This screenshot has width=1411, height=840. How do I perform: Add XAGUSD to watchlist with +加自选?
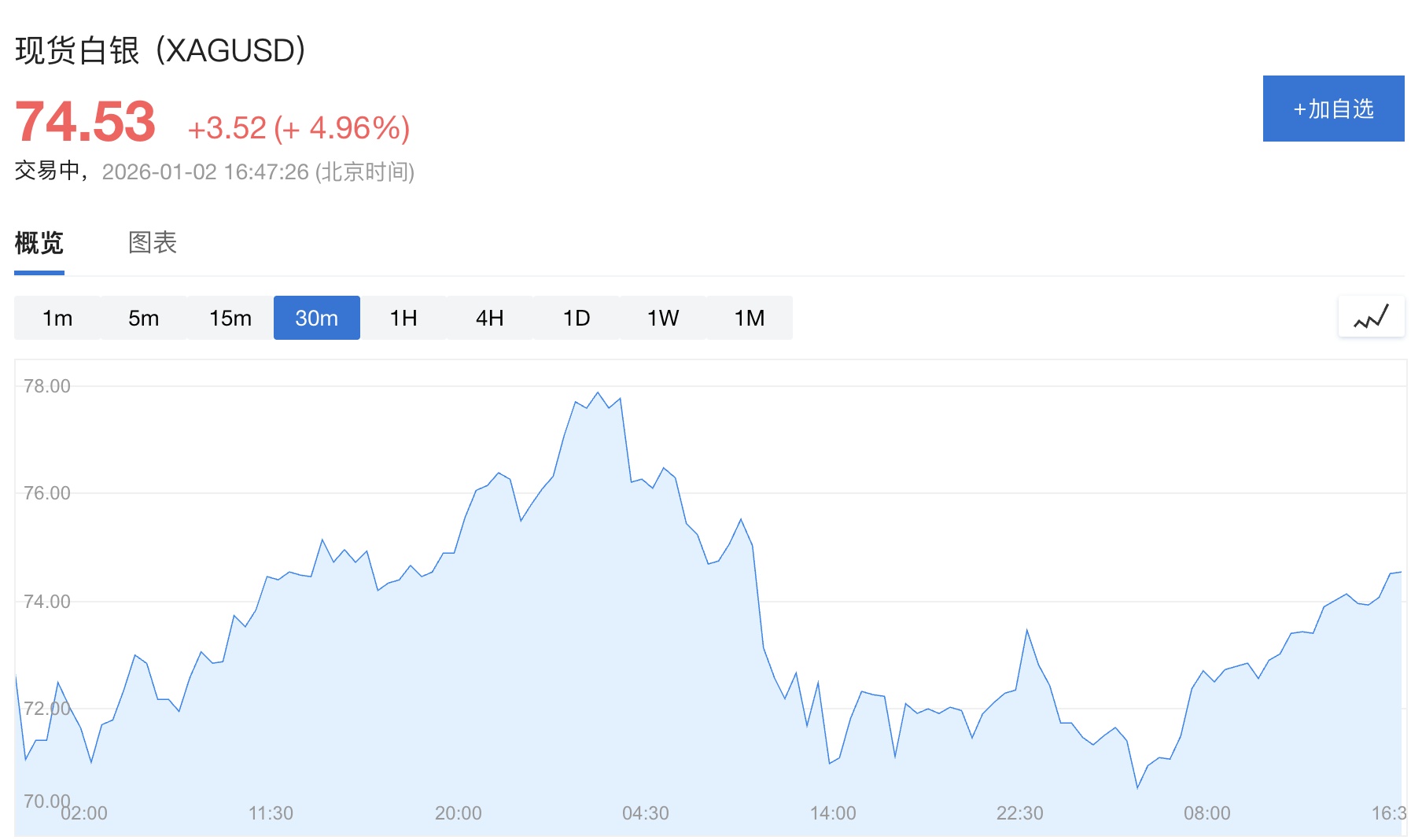1333,109
